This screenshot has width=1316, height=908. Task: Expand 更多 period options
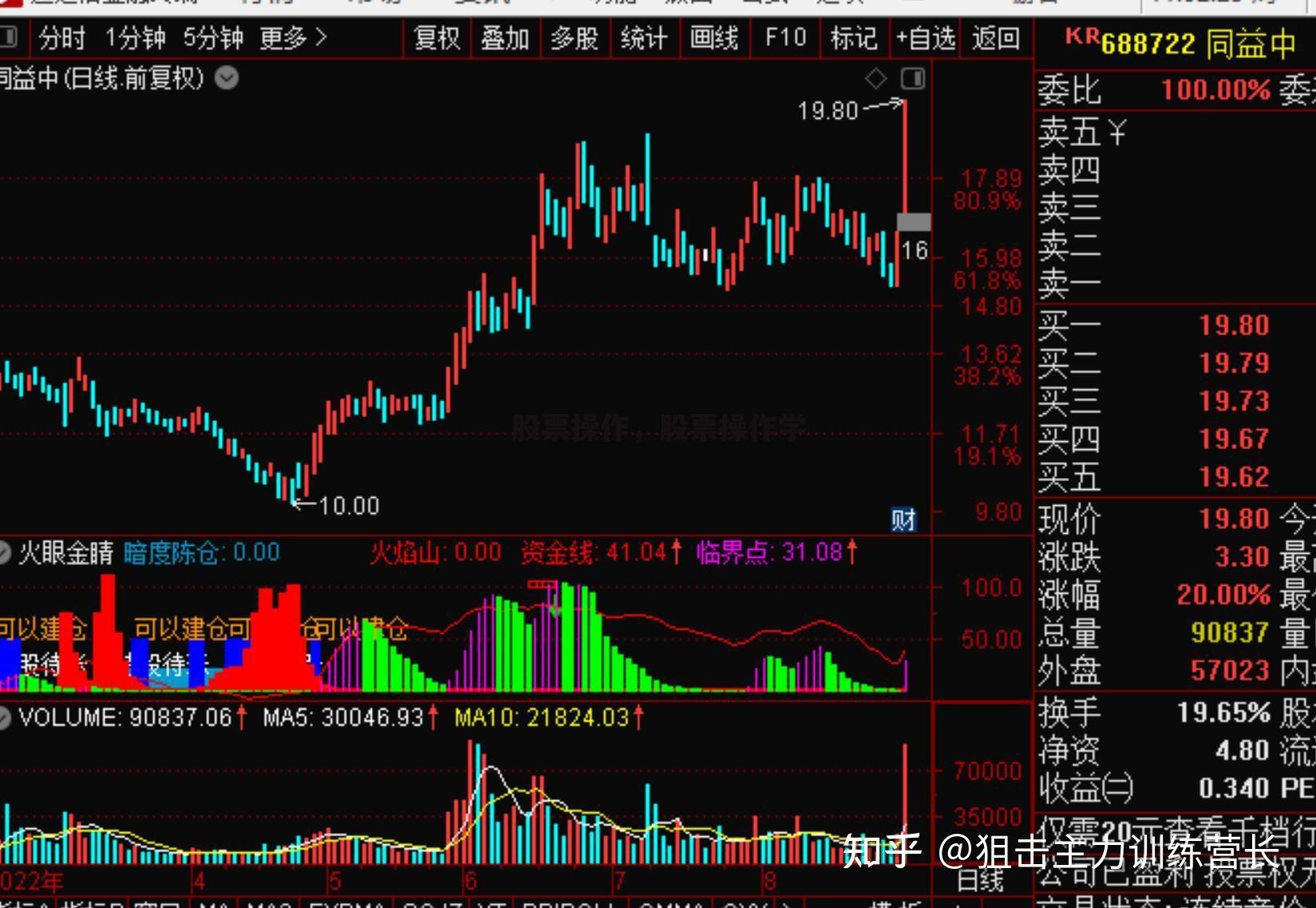(x=293, y=38)
